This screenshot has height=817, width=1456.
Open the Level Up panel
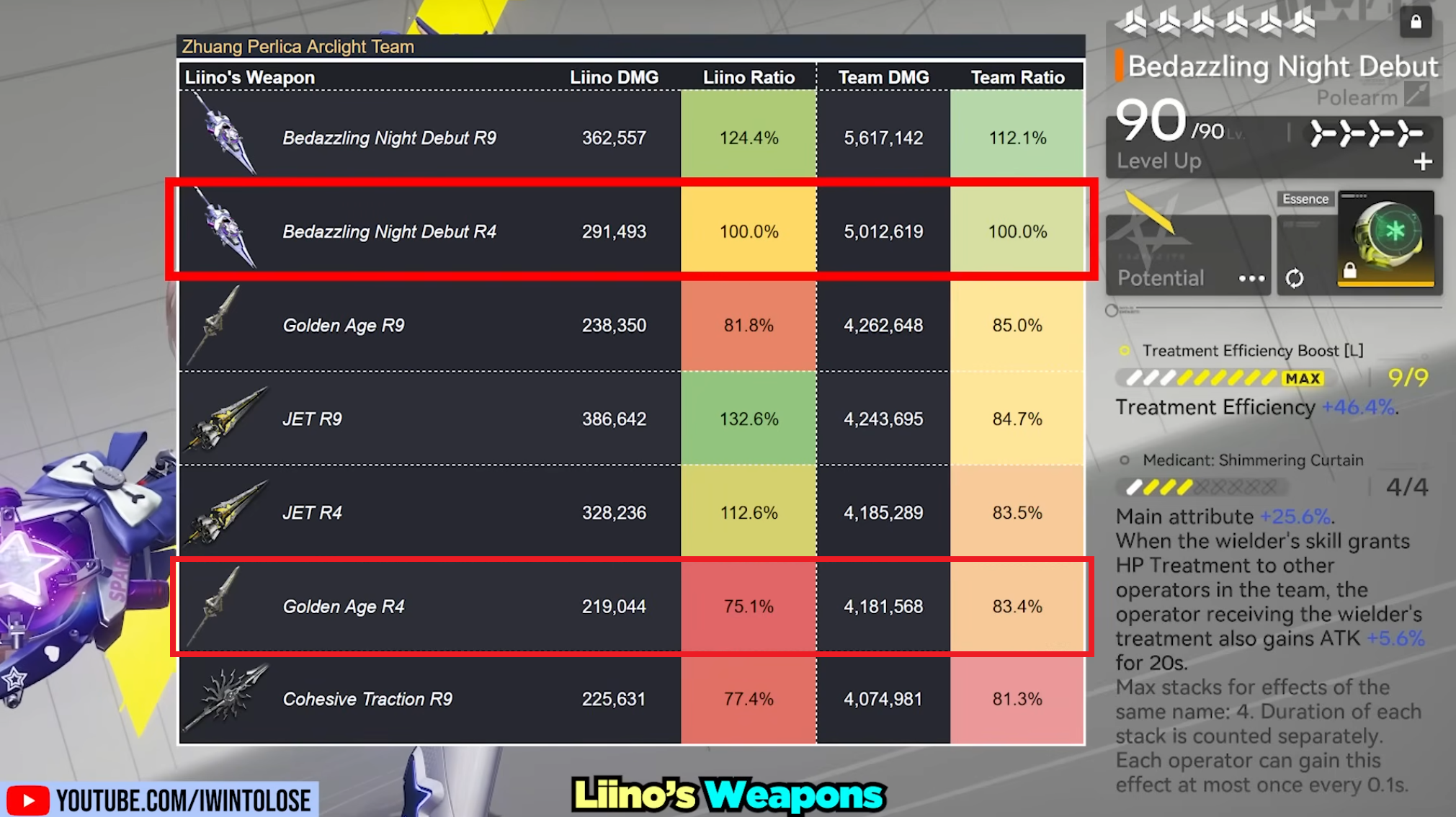(x=1274, y=147)
